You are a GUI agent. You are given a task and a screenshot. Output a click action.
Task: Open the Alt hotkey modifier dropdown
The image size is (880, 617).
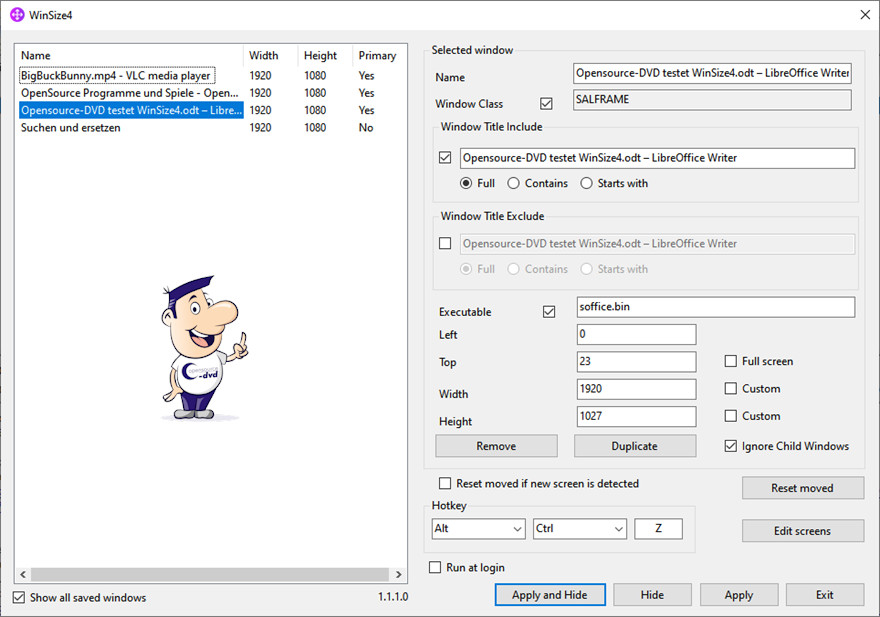point(478,528)
